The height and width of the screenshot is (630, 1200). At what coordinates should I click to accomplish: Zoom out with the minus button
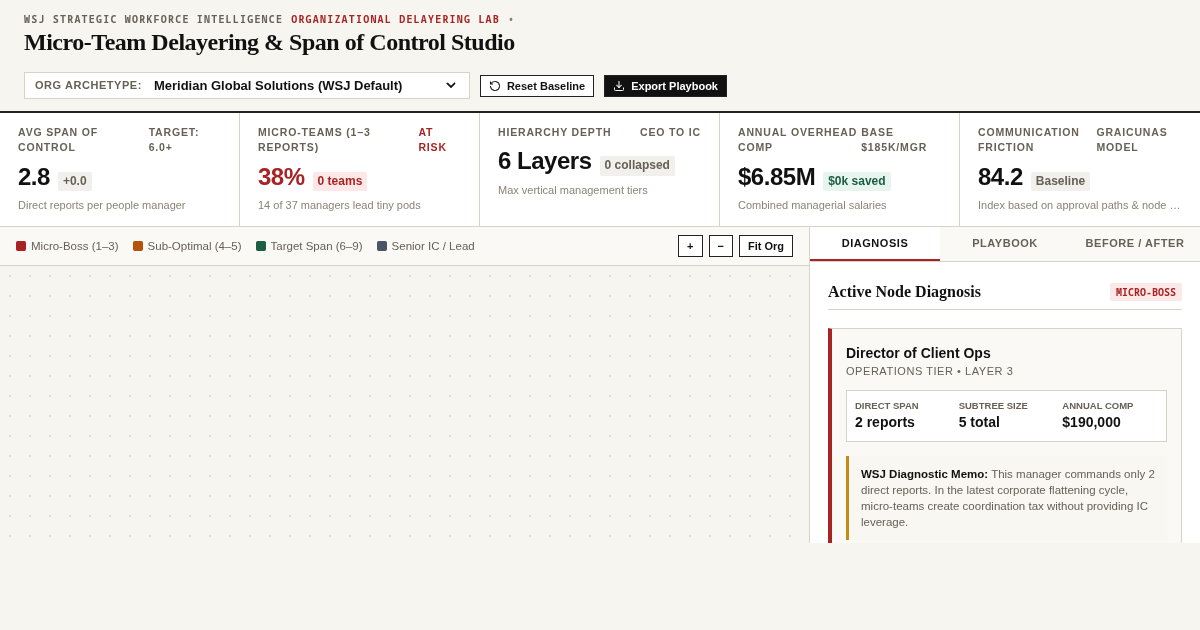(x=721, y=246)
